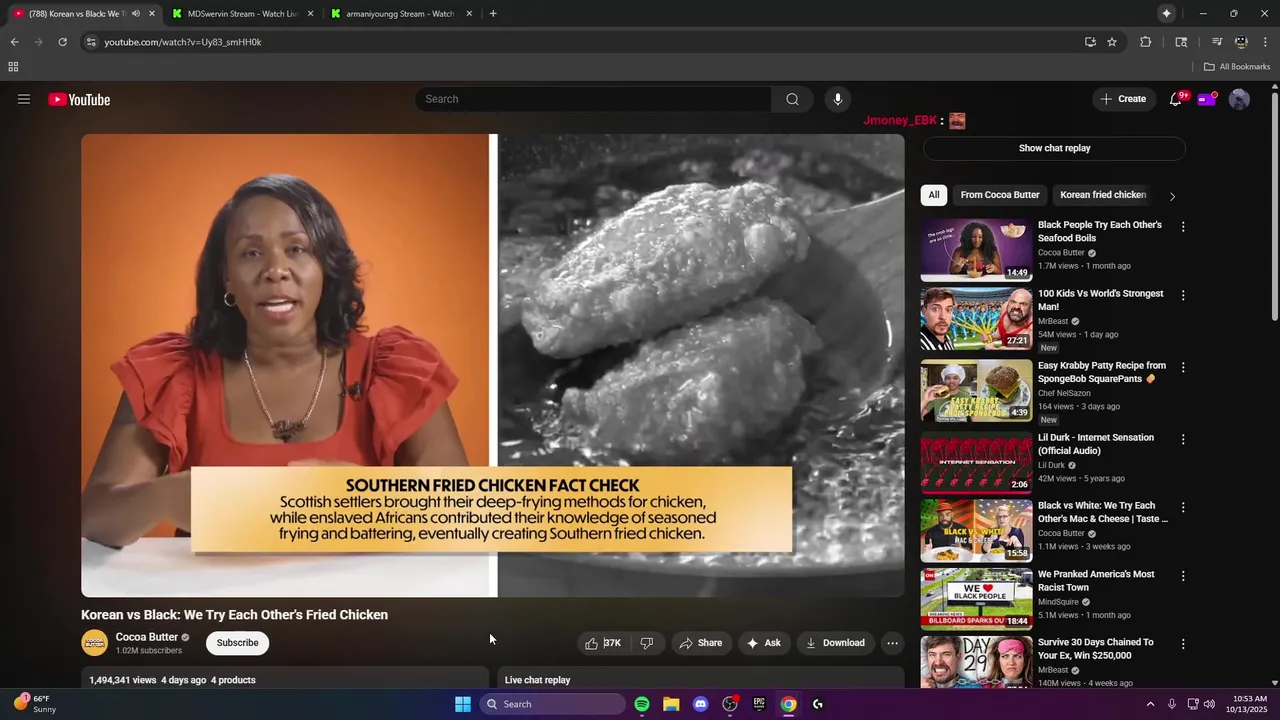The width and height of the screenshot is (1280, 720).
Task: Open more actions for the video
Action: [x=892, y=643]
